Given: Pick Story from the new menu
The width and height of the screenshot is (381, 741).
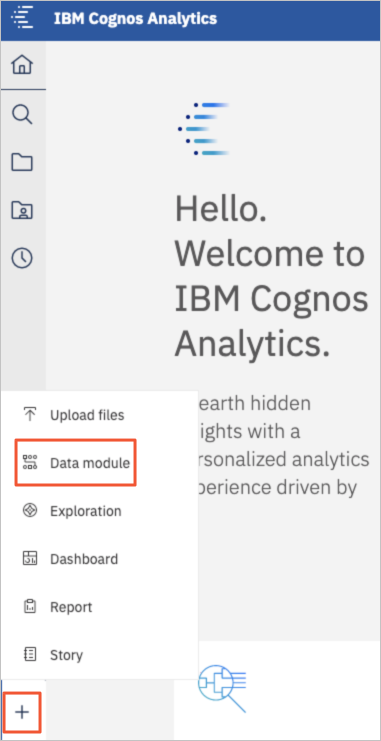Looking at the screenshot, I should point(99,655).
